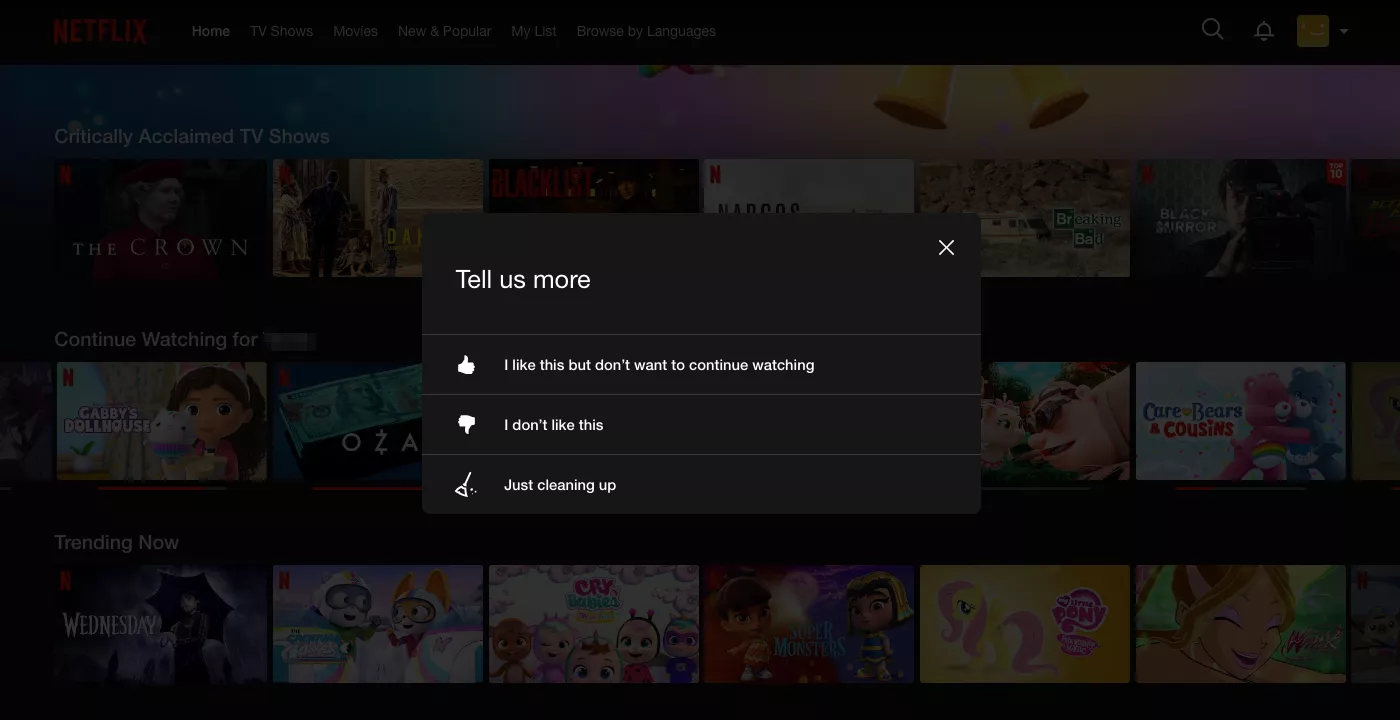Close the Tell us more dialog
This screenshot has height=720, width=1400.
(946, 247)
